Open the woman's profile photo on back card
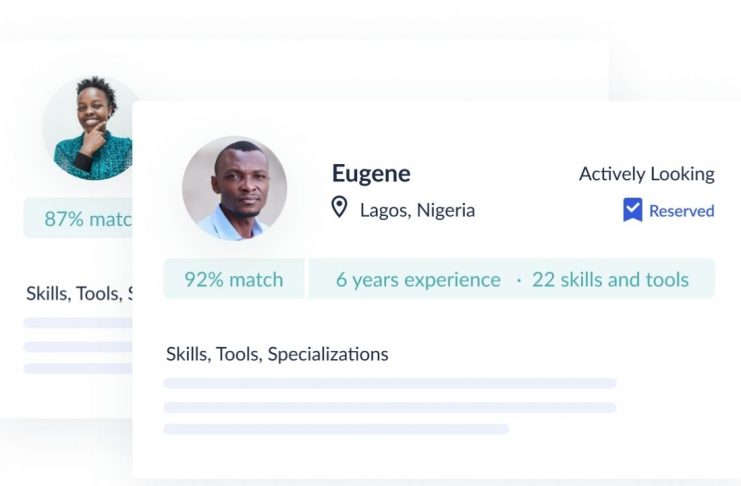Viewport: 741px width, 486px height. [90, 128]
